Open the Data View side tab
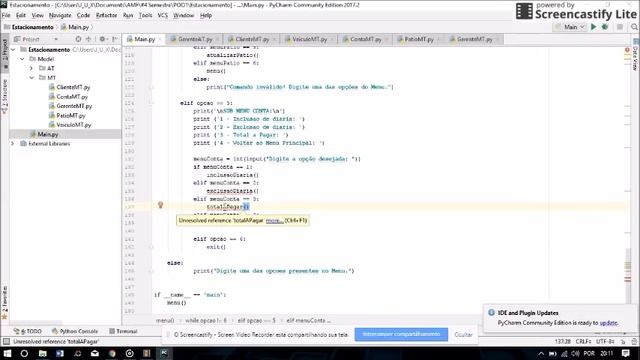640x360 pixels. 636,55
